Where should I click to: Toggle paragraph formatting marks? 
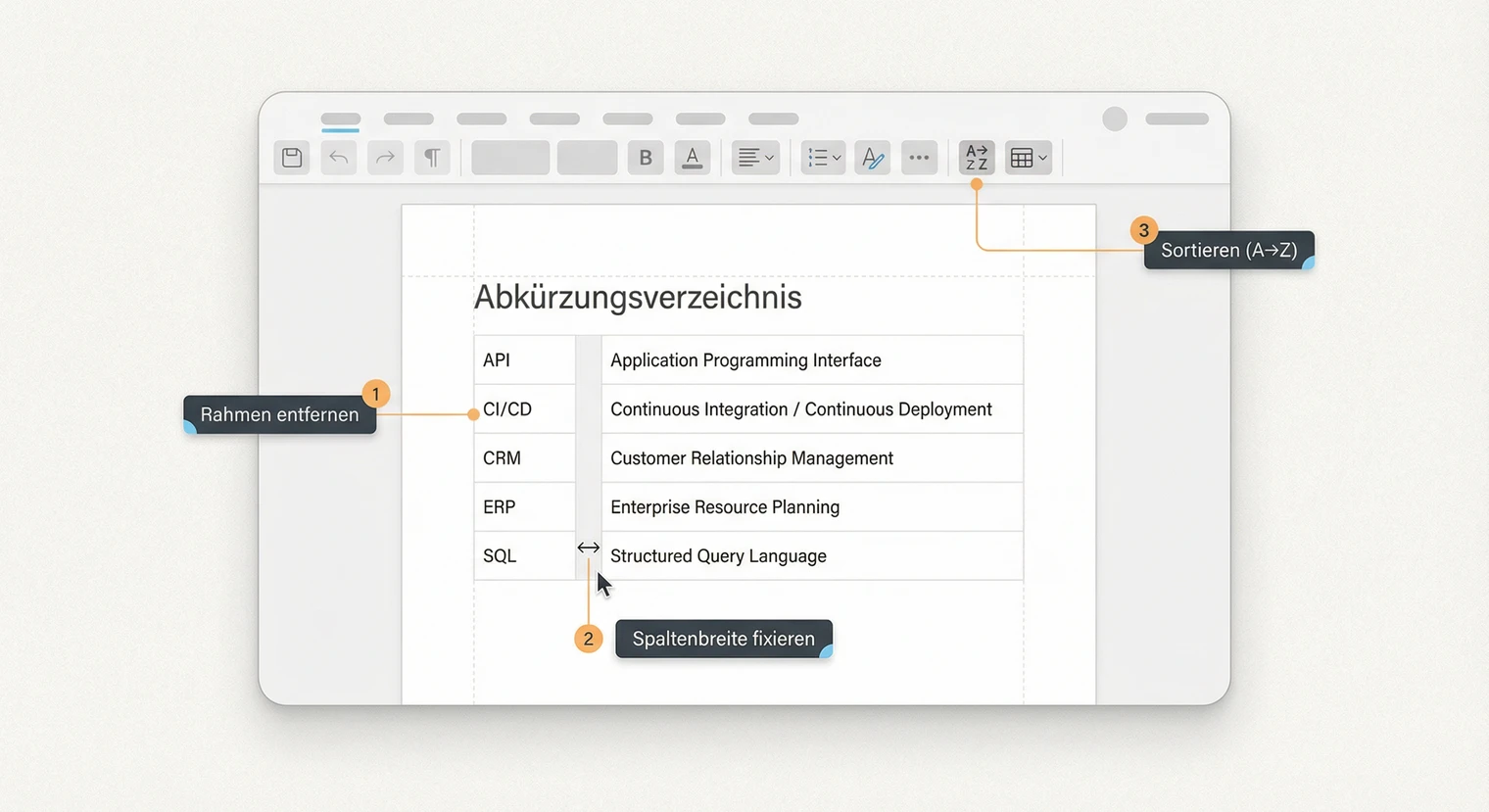[x=432, y=158]
